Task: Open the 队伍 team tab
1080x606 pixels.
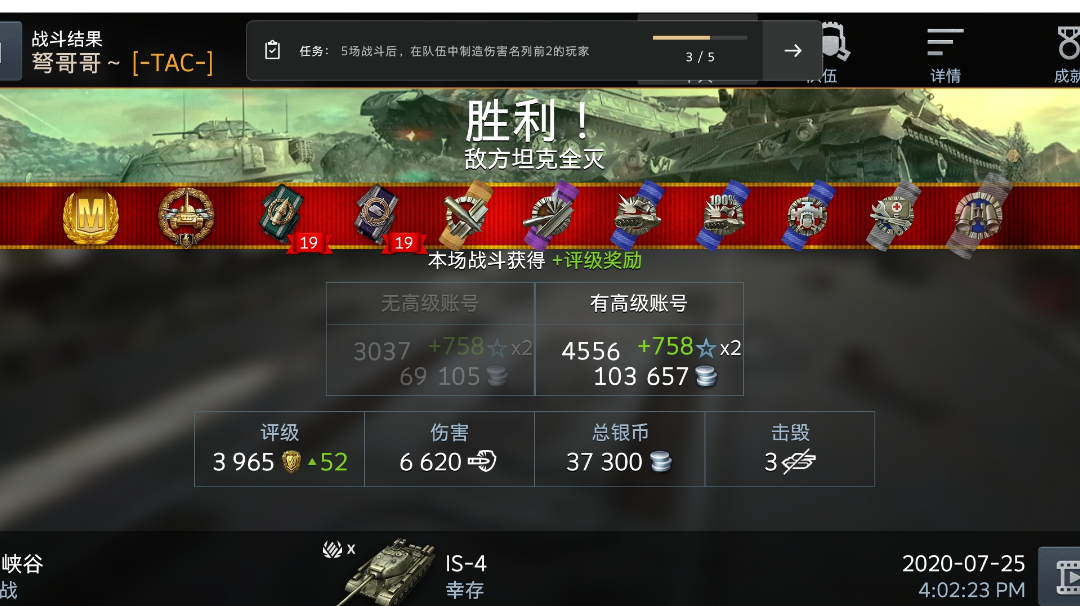Action: [830, 55]
